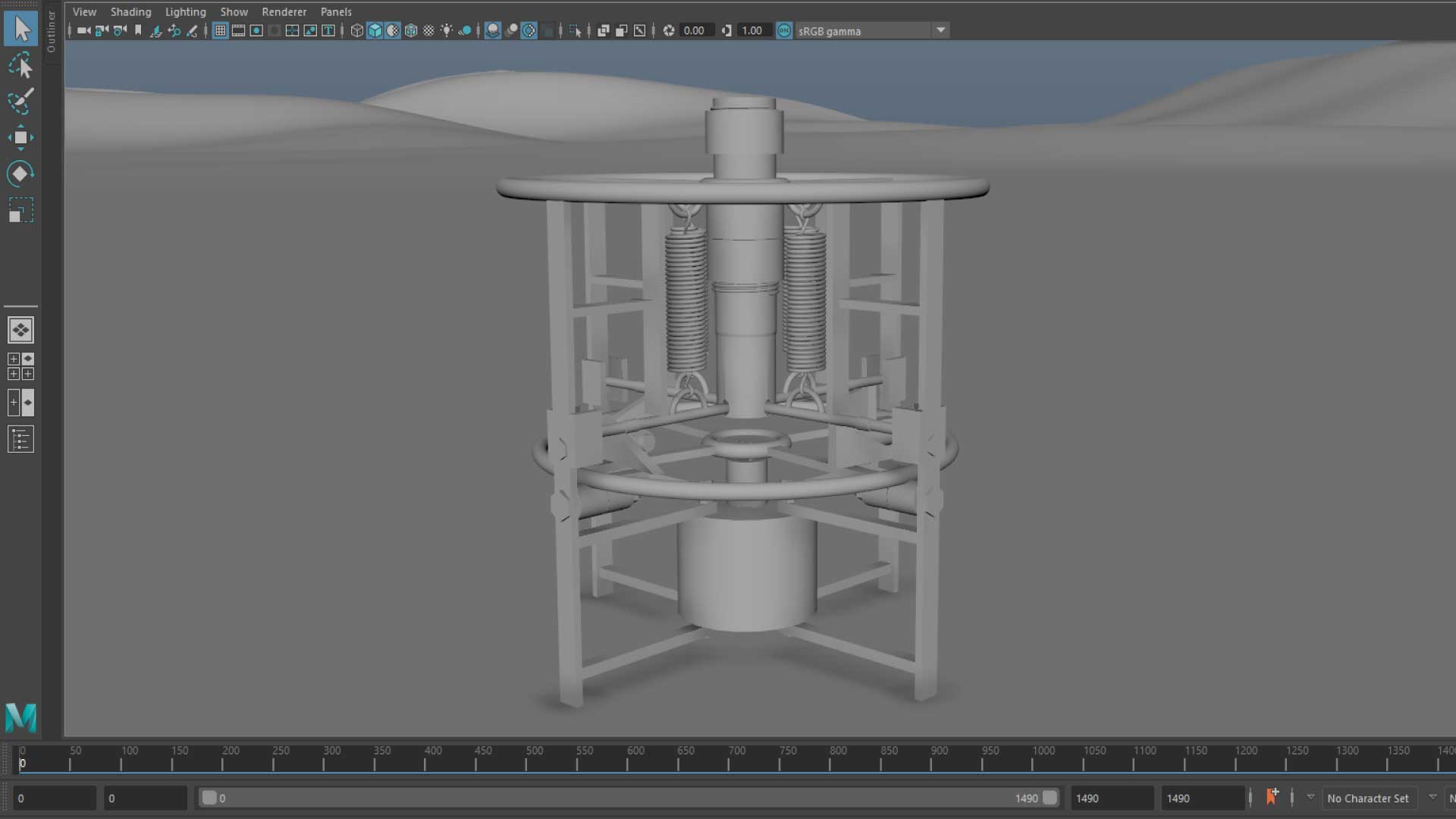Open the Outliner layout button

coord(20,439)
